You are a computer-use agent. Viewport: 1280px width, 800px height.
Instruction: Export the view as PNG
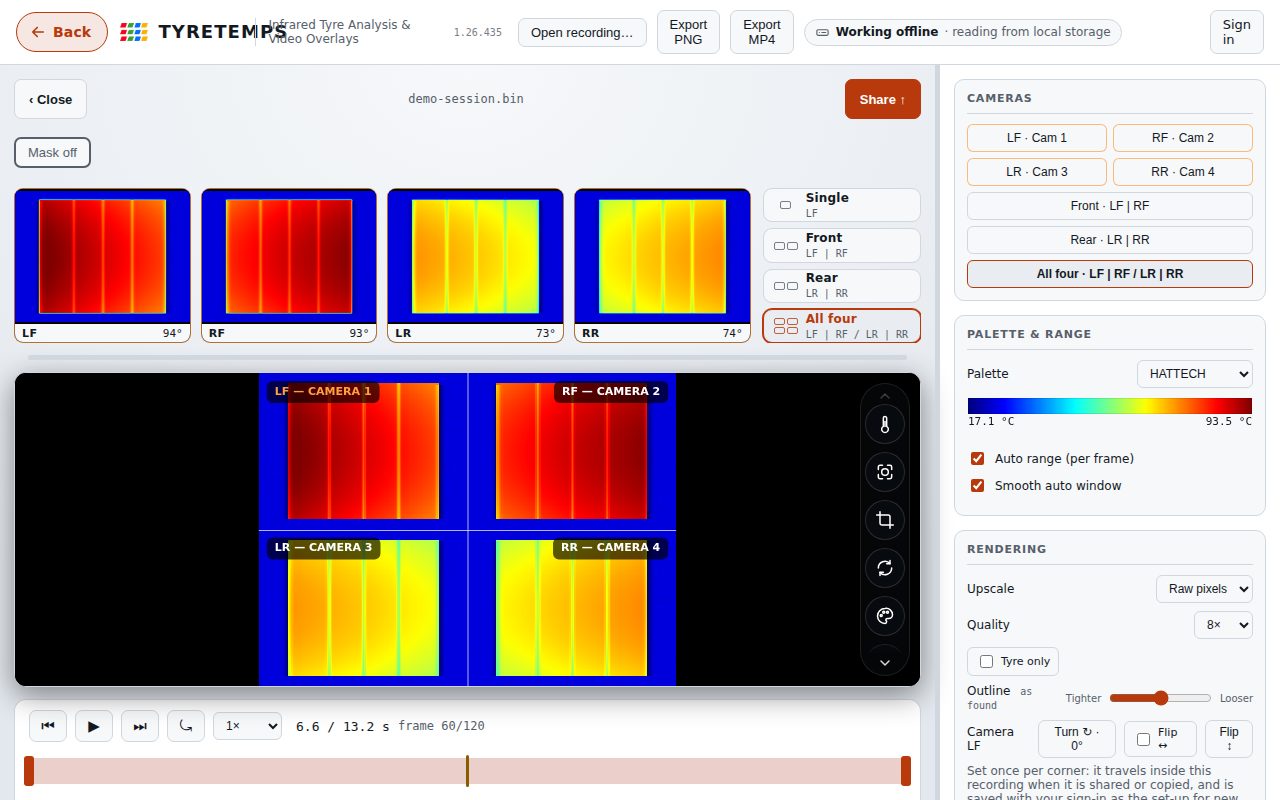coord(688,32)
